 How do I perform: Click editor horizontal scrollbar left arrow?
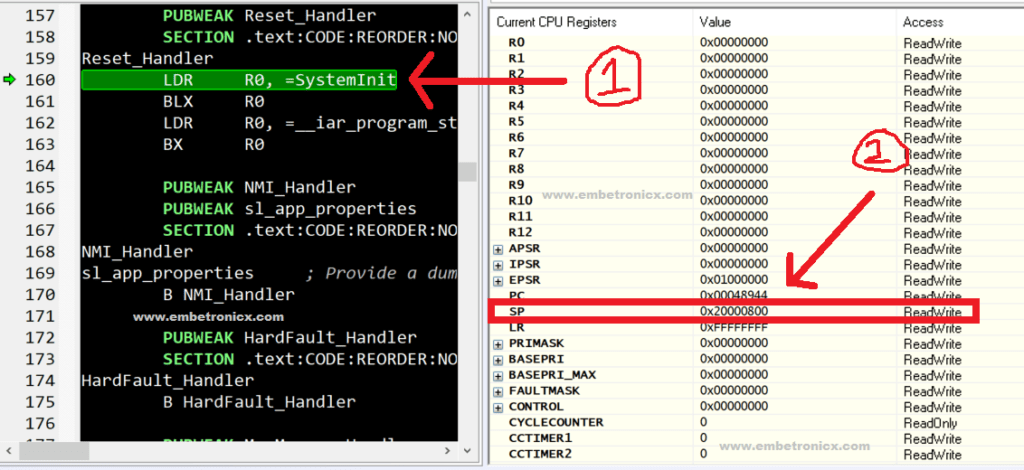9,451
